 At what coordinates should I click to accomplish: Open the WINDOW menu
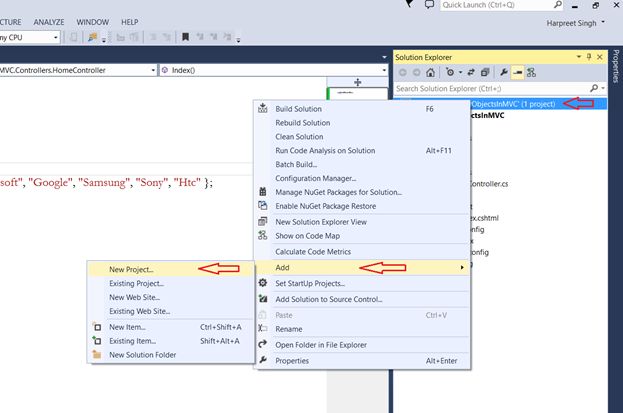click(93, 22)
